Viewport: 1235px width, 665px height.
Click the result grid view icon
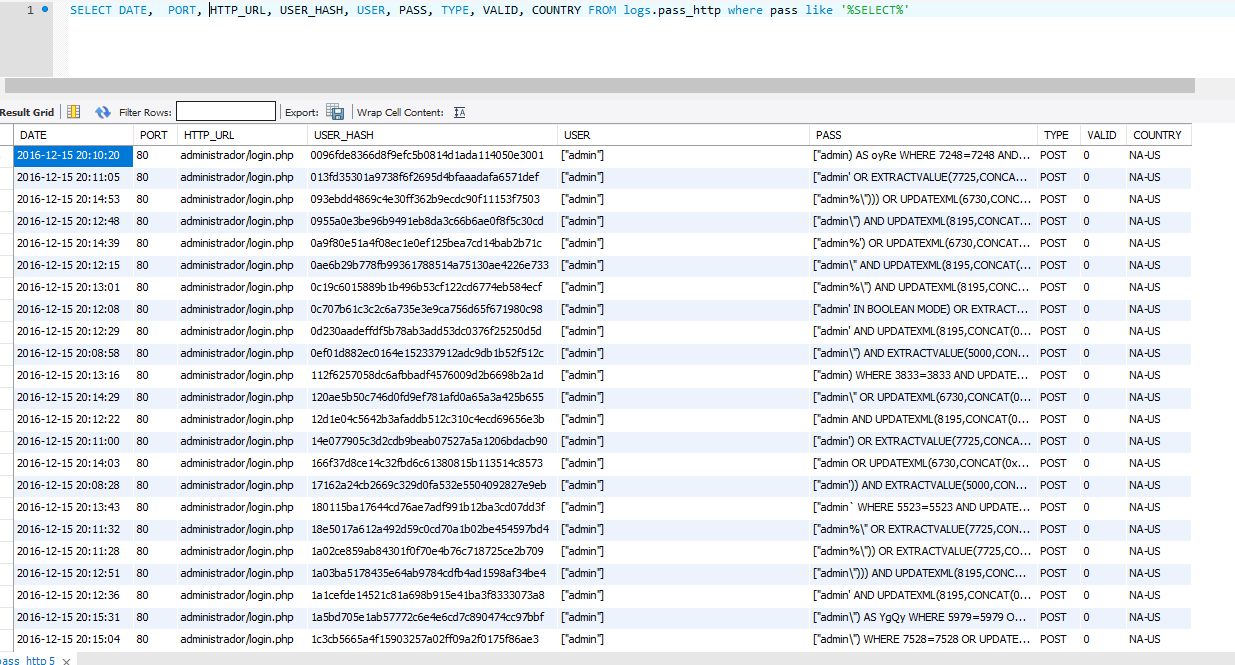click(x=73, y=112)
